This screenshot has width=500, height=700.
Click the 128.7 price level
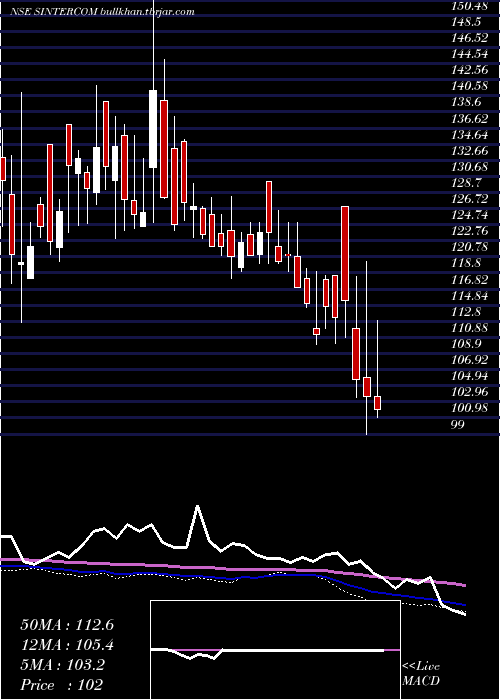(466, 183)
